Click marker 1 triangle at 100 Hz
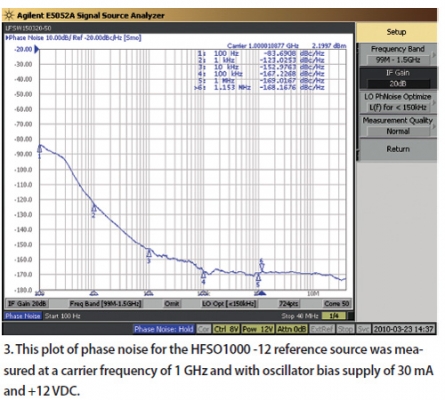 [40, 150]
